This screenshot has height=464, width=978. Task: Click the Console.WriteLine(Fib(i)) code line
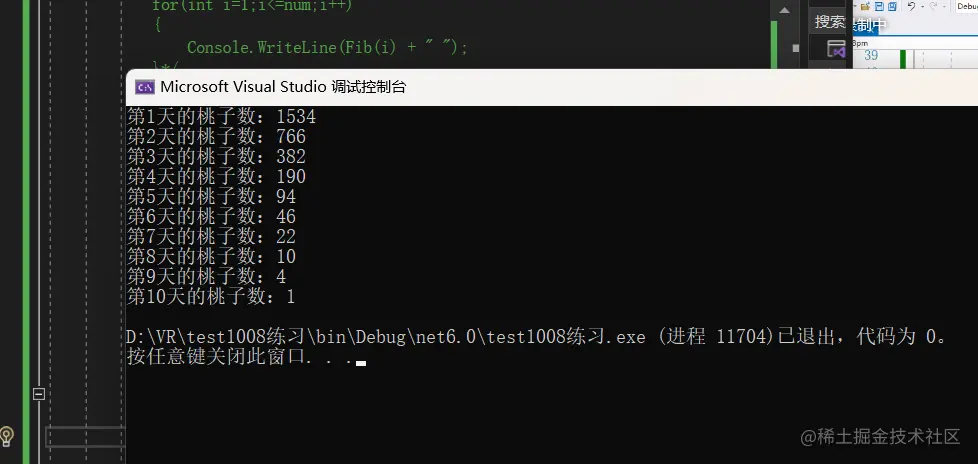[x=327, y=47]
